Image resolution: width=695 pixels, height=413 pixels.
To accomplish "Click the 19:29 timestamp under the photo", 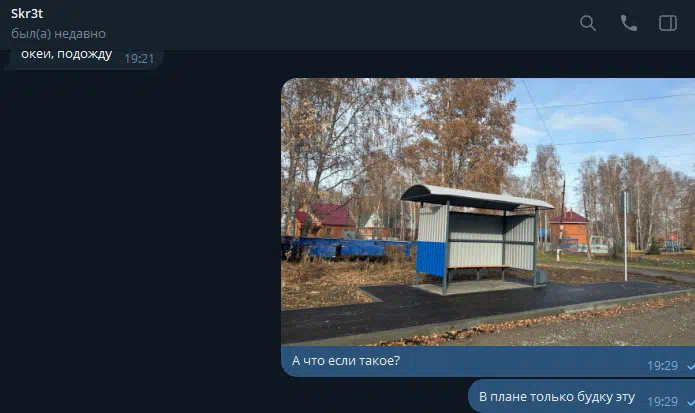I will coord(662,366).
